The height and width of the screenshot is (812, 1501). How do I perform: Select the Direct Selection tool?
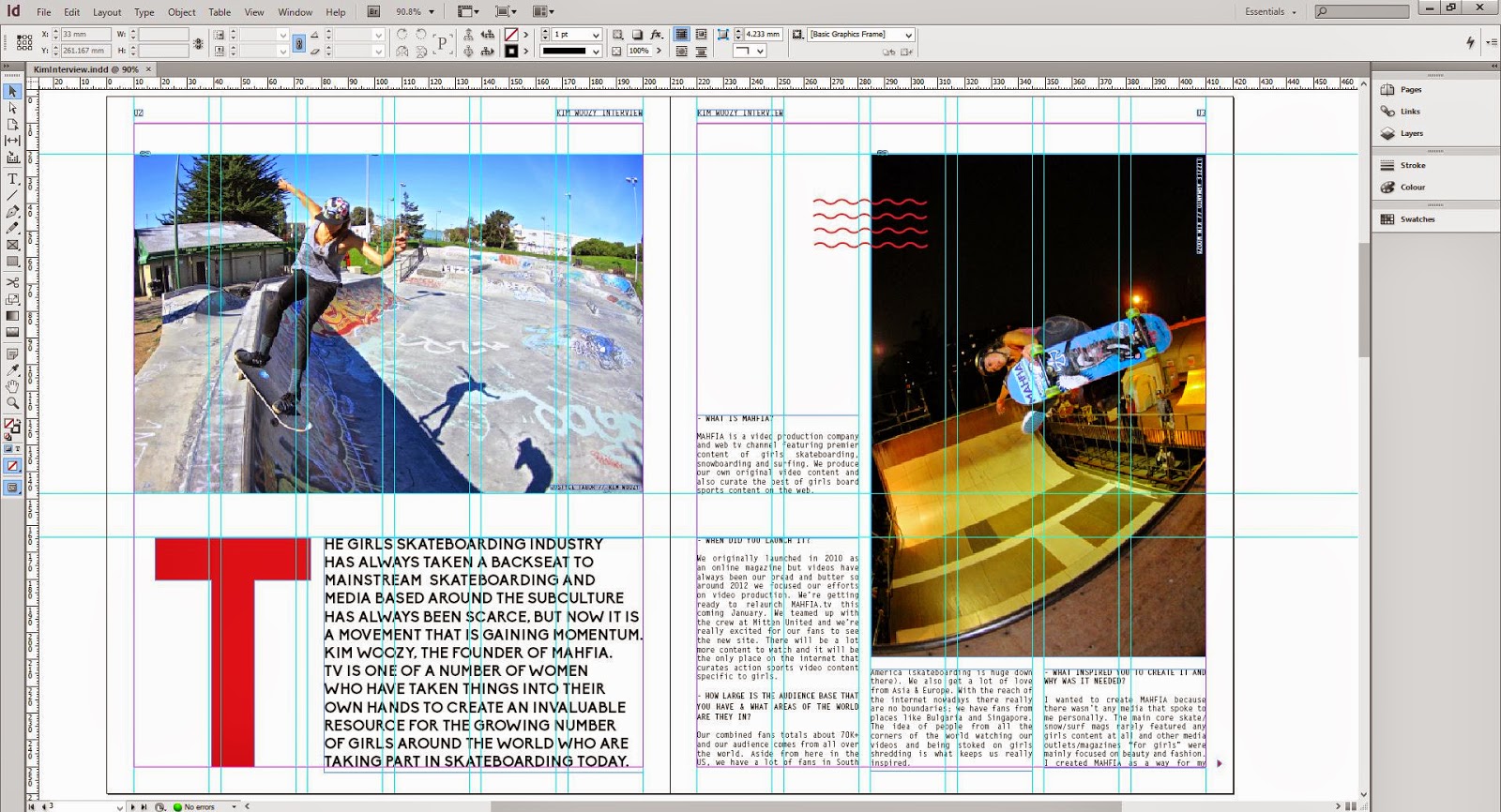point(13,108)
